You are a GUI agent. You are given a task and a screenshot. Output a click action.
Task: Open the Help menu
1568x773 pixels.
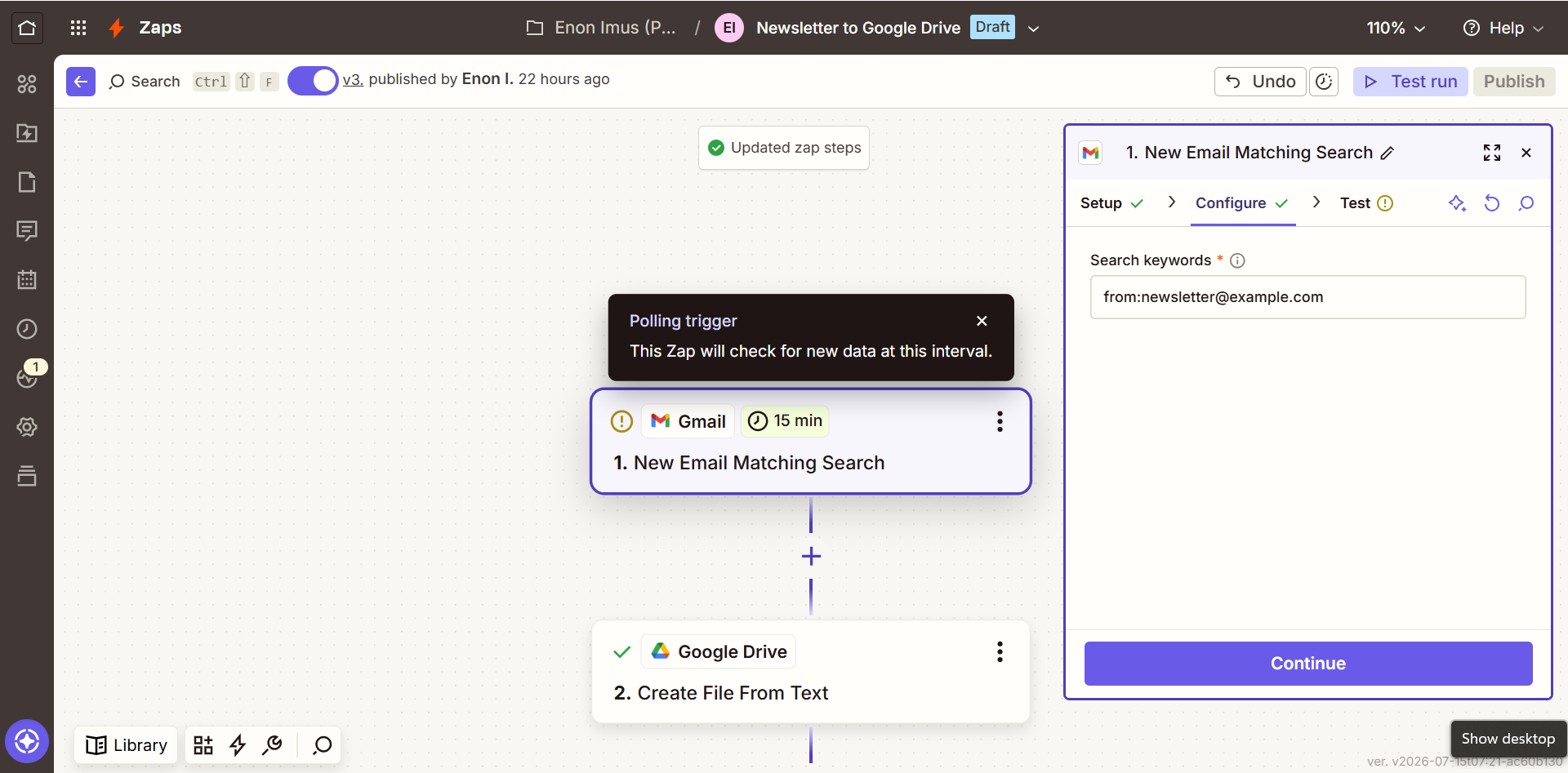pyautogui.click(x=1503, y=28)
